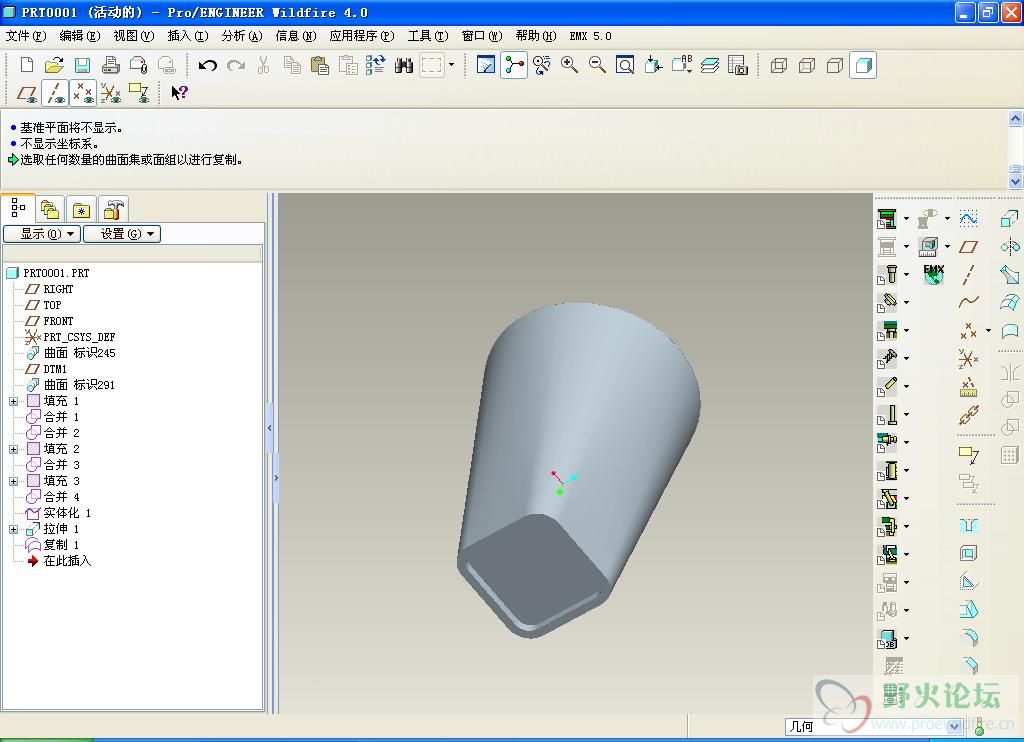Toggle datum planes display

(x=28, y=93)
